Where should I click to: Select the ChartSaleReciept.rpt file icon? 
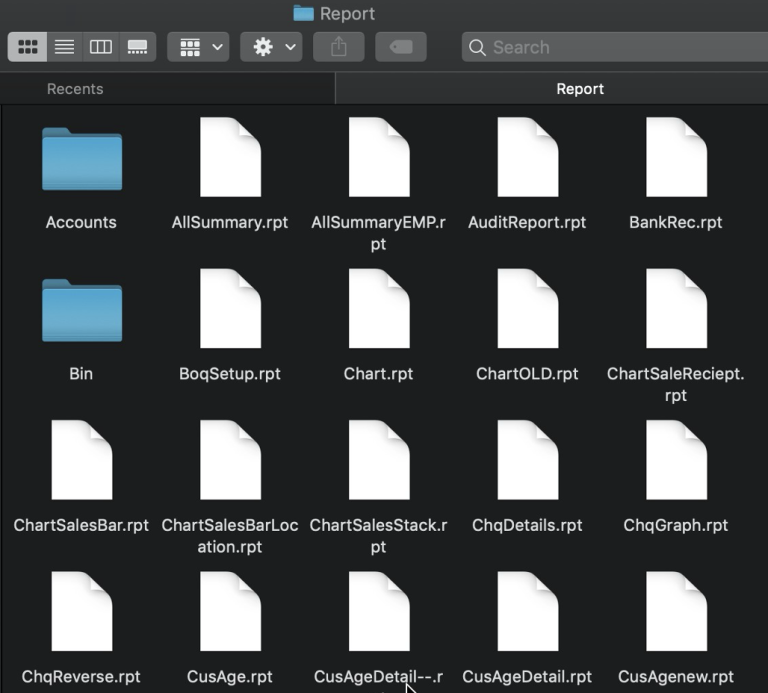pyautogui.click(x=676, y=308)
